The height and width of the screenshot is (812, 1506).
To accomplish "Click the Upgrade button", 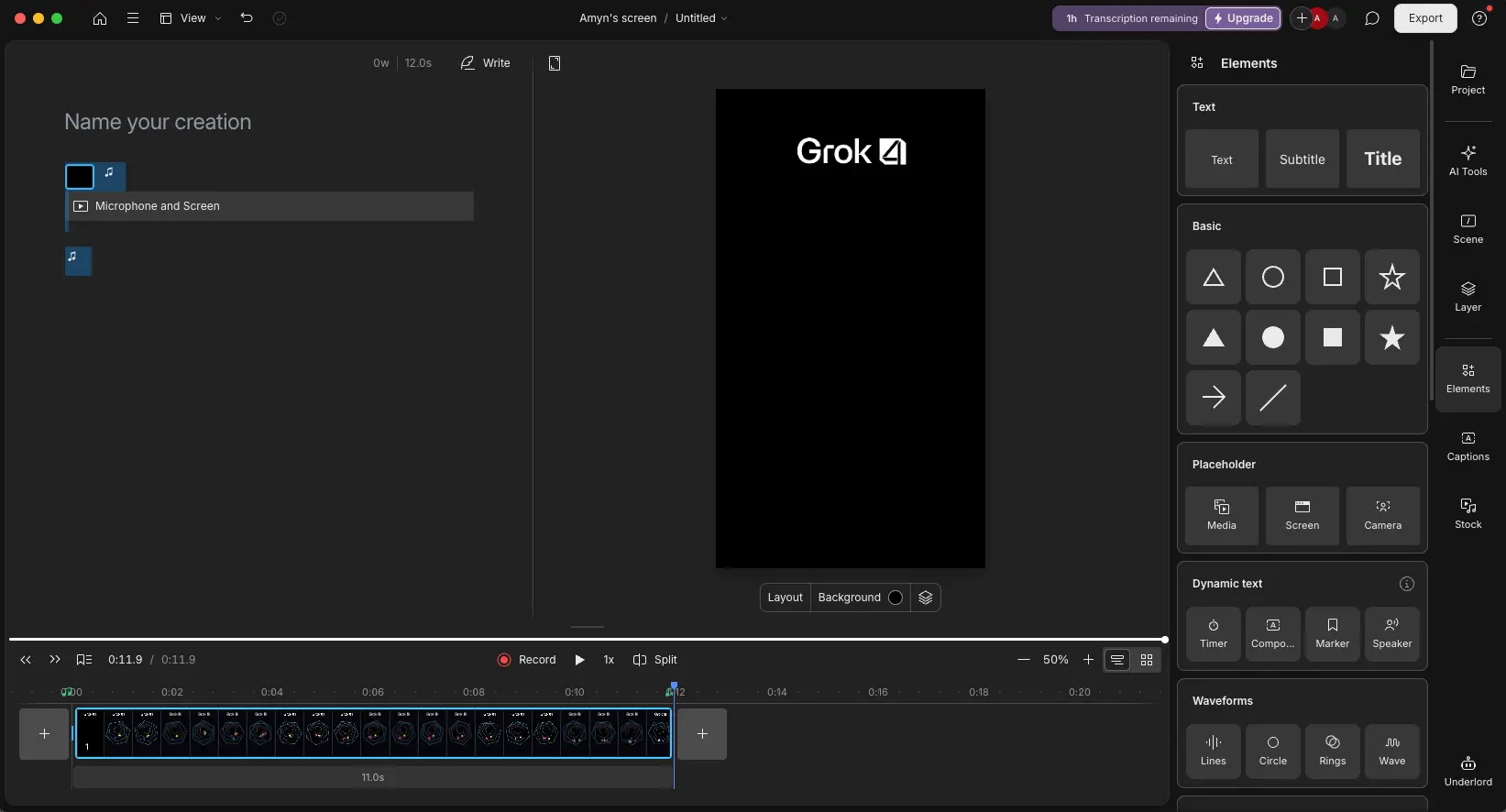I will point(1243,18).
